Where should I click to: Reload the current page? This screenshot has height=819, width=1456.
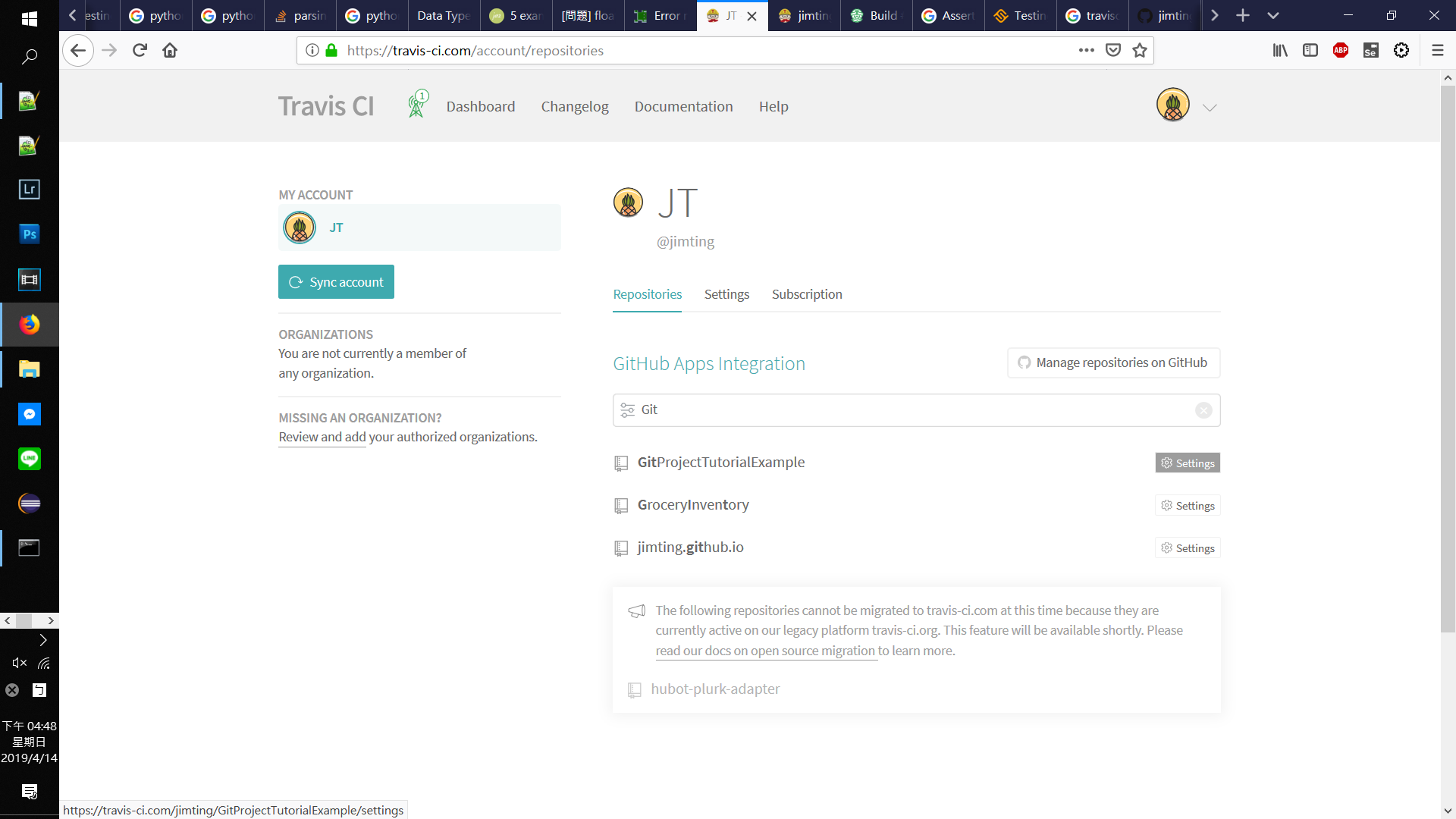(140, 51)
